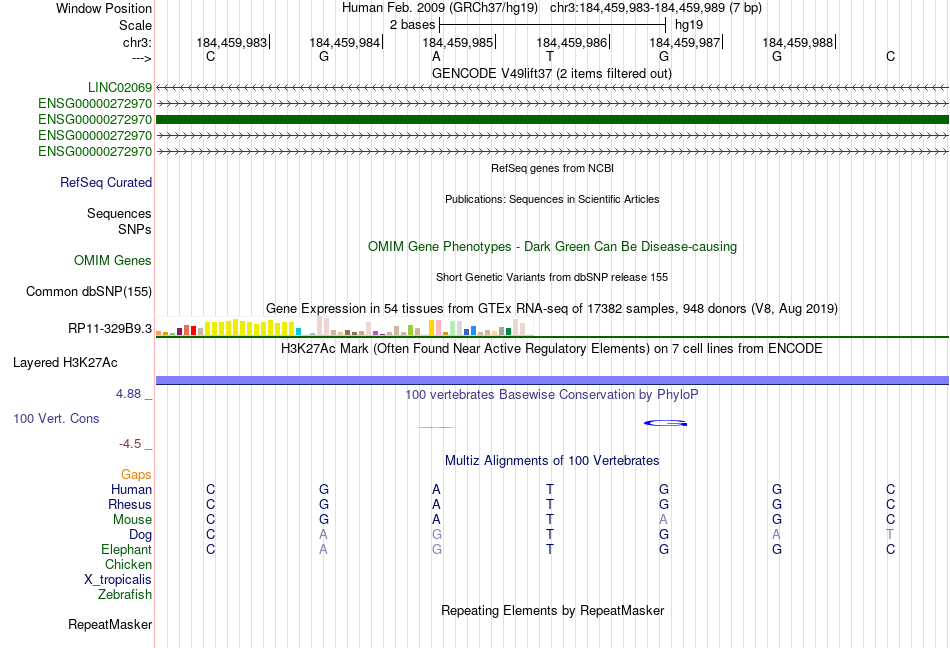Click the LINC02069 transcript arrow line
This screenshot has height=648, width=950.
552,88
